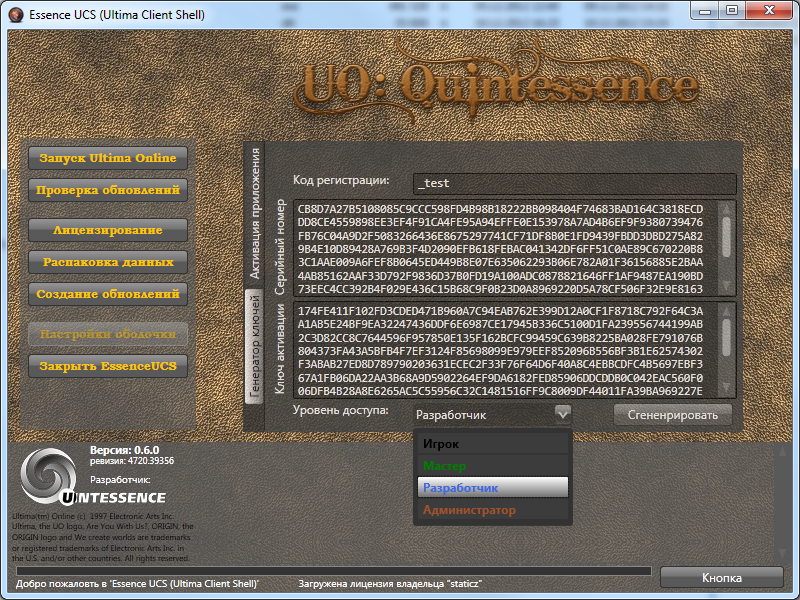Viewport: 800px width, 600px height.
Task: Click the 'UO: Quintessence' title banner
Action: (x=496, y=85)
